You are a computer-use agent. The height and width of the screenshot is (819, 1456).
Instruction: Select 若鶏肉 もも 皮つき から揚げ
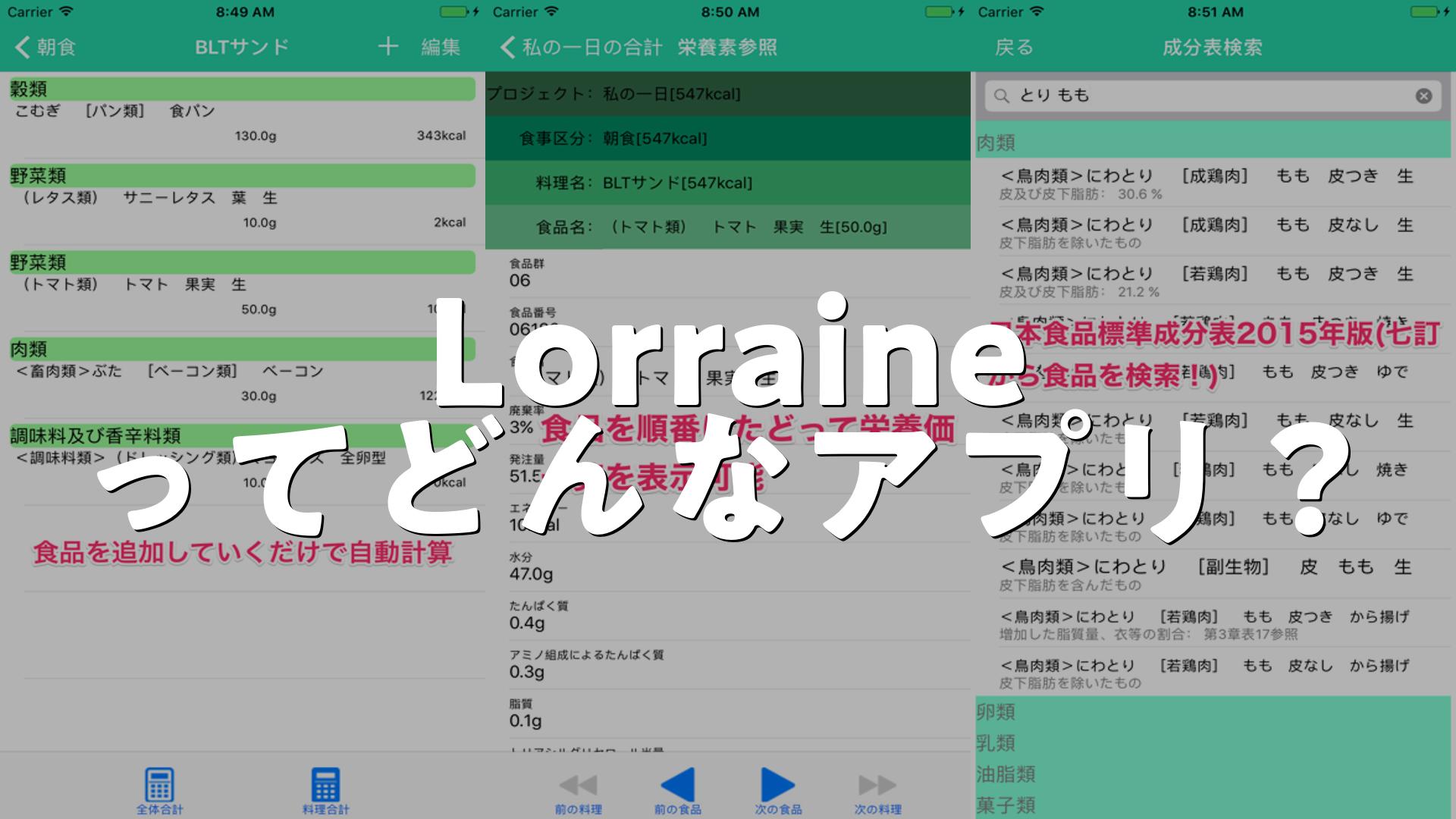(1213, 623)
